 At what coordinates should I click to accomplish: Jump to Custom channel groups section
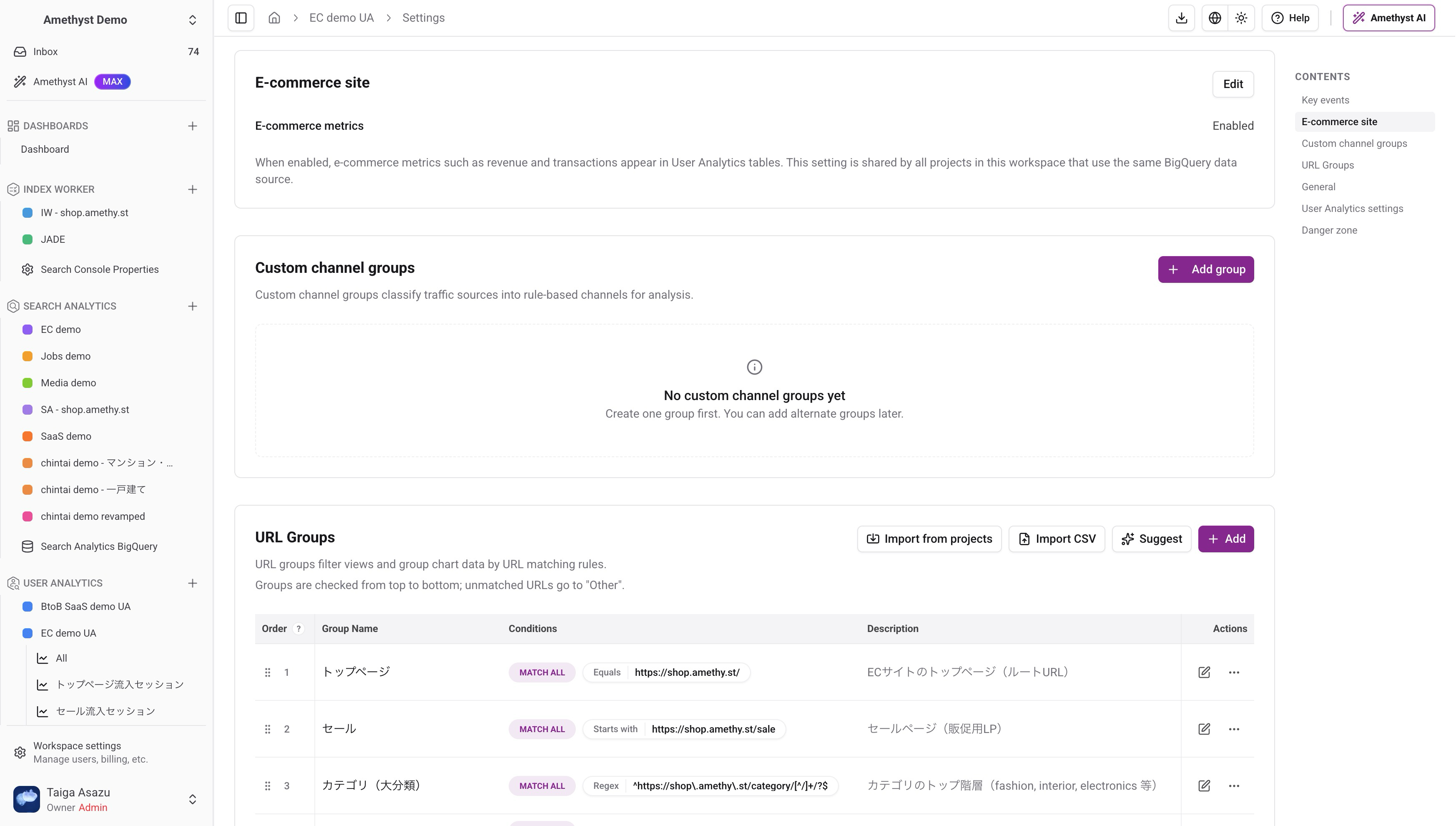[x=1354, y=144]
